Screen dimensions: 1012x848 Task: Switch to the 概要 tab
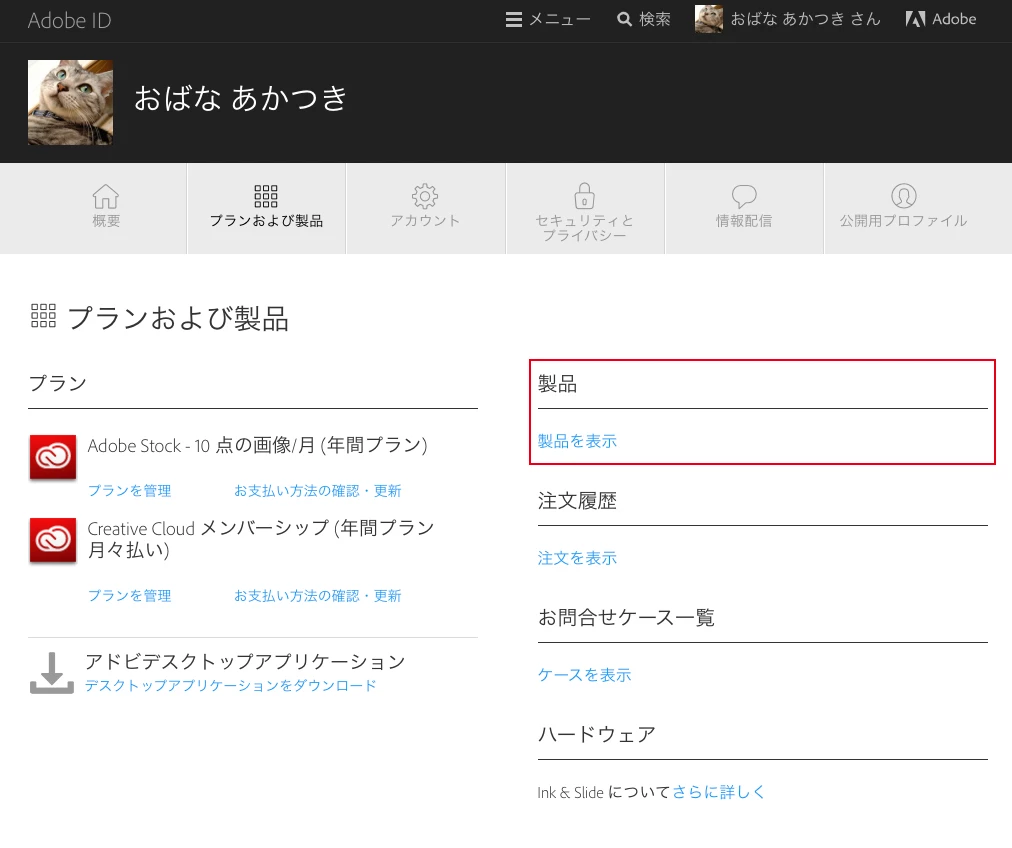(x=94, y=208)
